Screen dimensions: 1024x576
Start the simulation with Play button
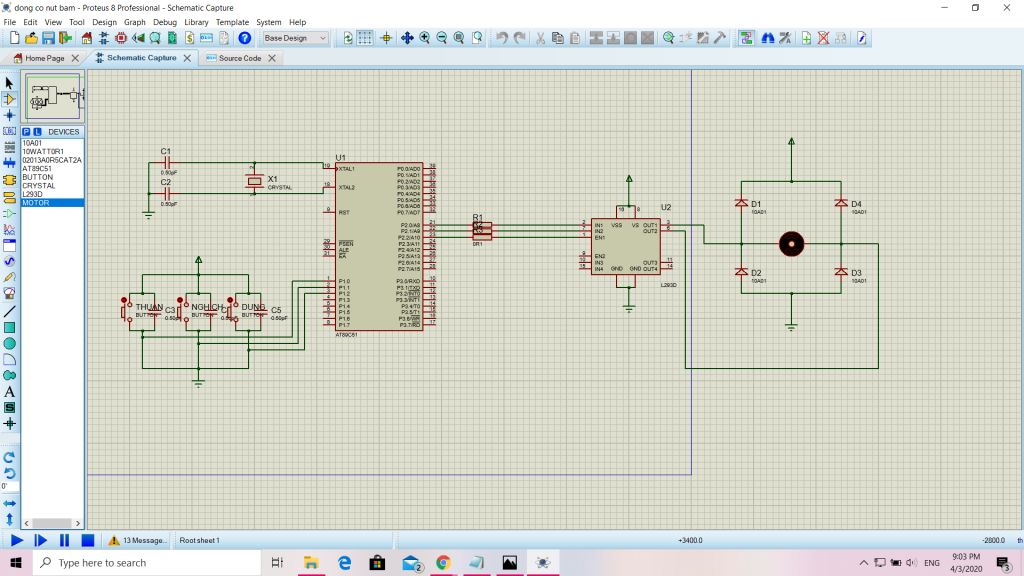17,540
